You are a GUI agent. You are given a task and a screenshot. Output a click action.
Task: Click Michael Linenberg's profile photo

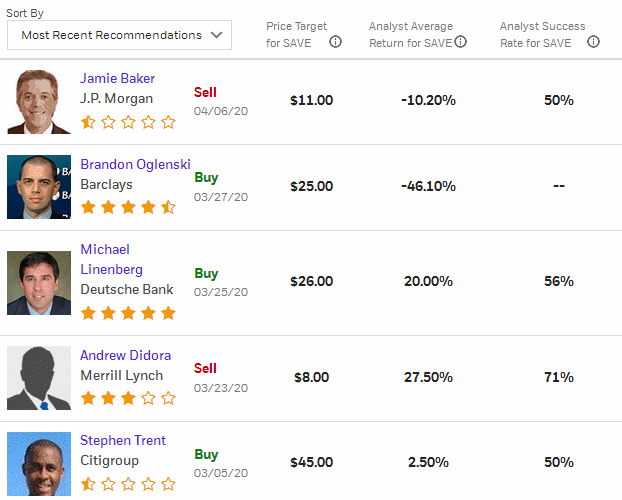click(39, 283)
